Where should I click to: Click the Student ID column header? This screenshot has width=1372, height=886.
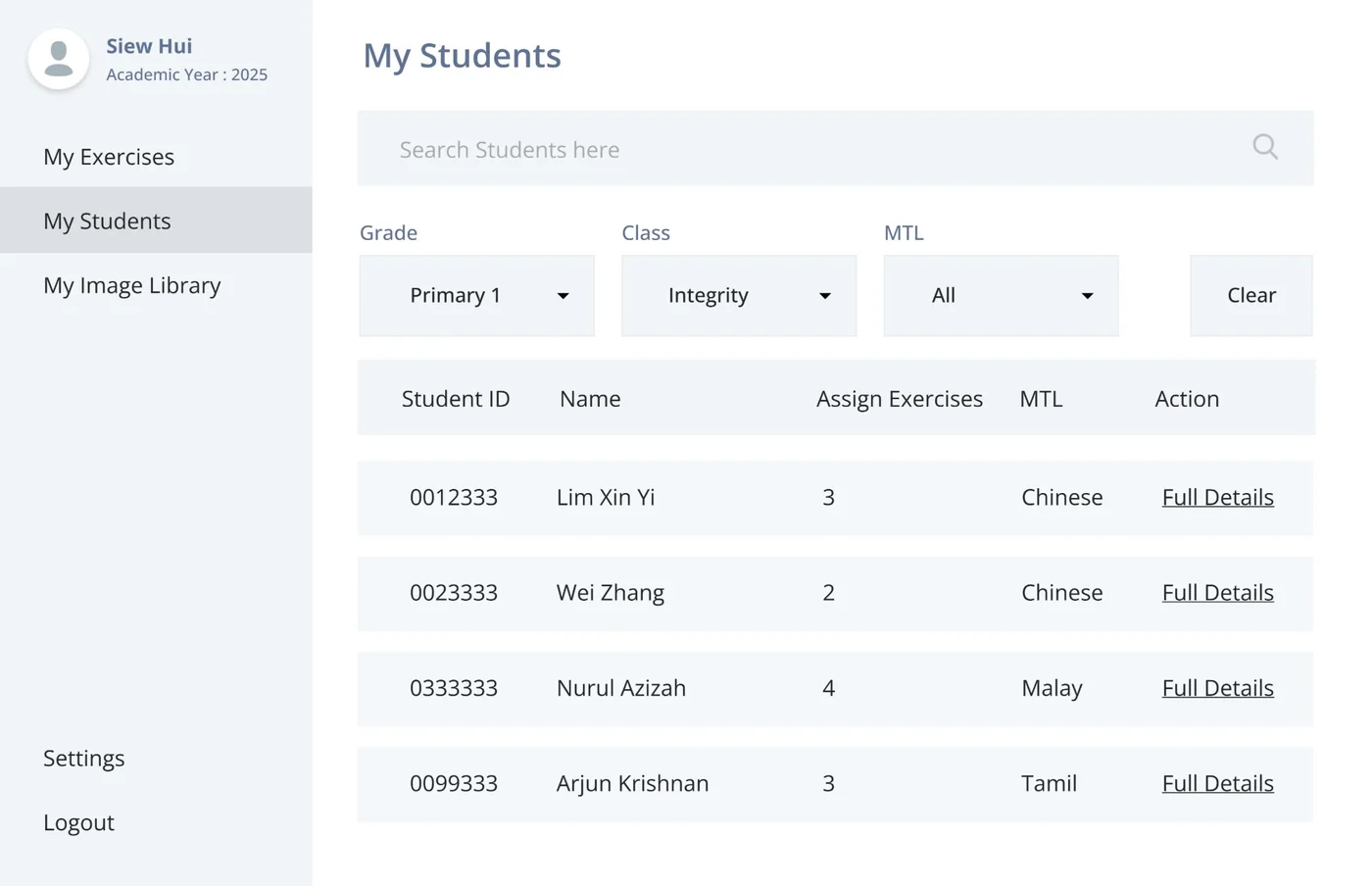[456, 399]
